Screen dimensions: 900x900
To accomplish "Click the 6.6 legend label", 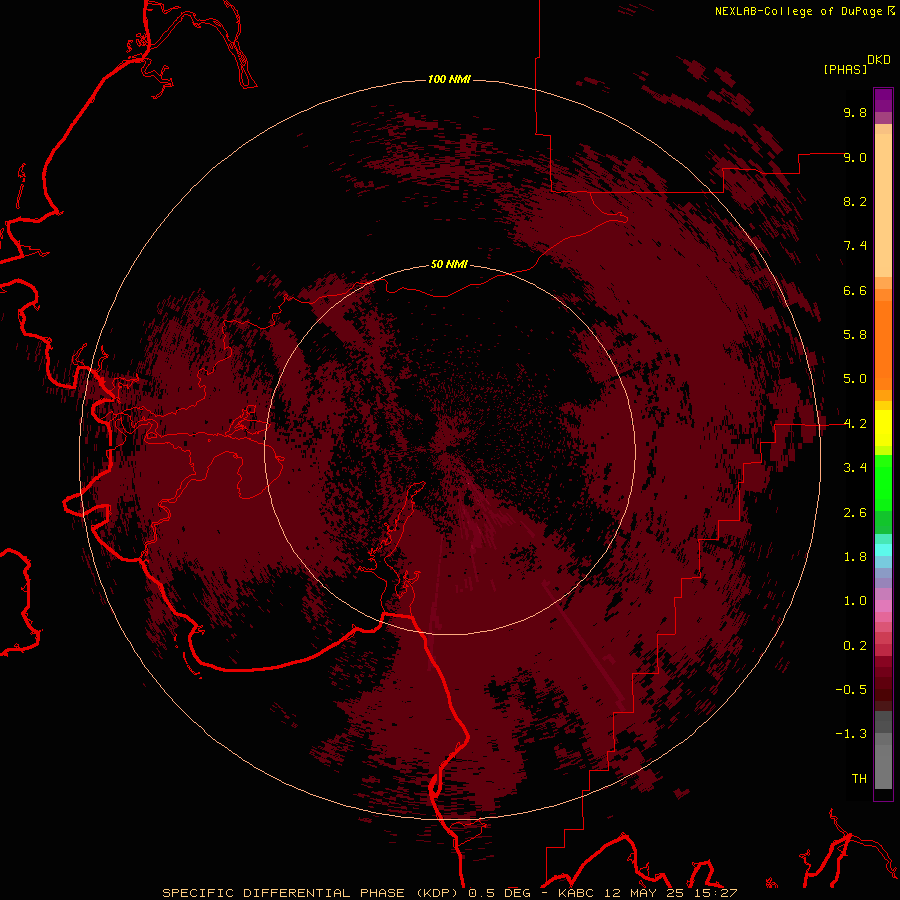I will tap(855, 290).
